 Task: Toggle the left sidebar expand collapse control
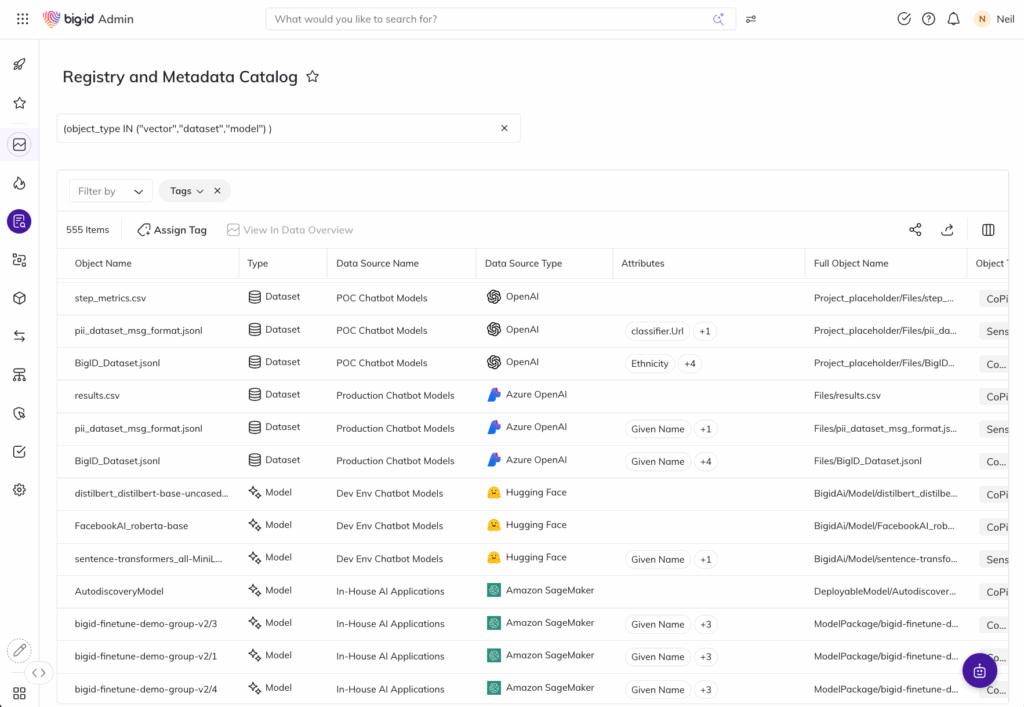pyautogui.click(x=38, y=673)
